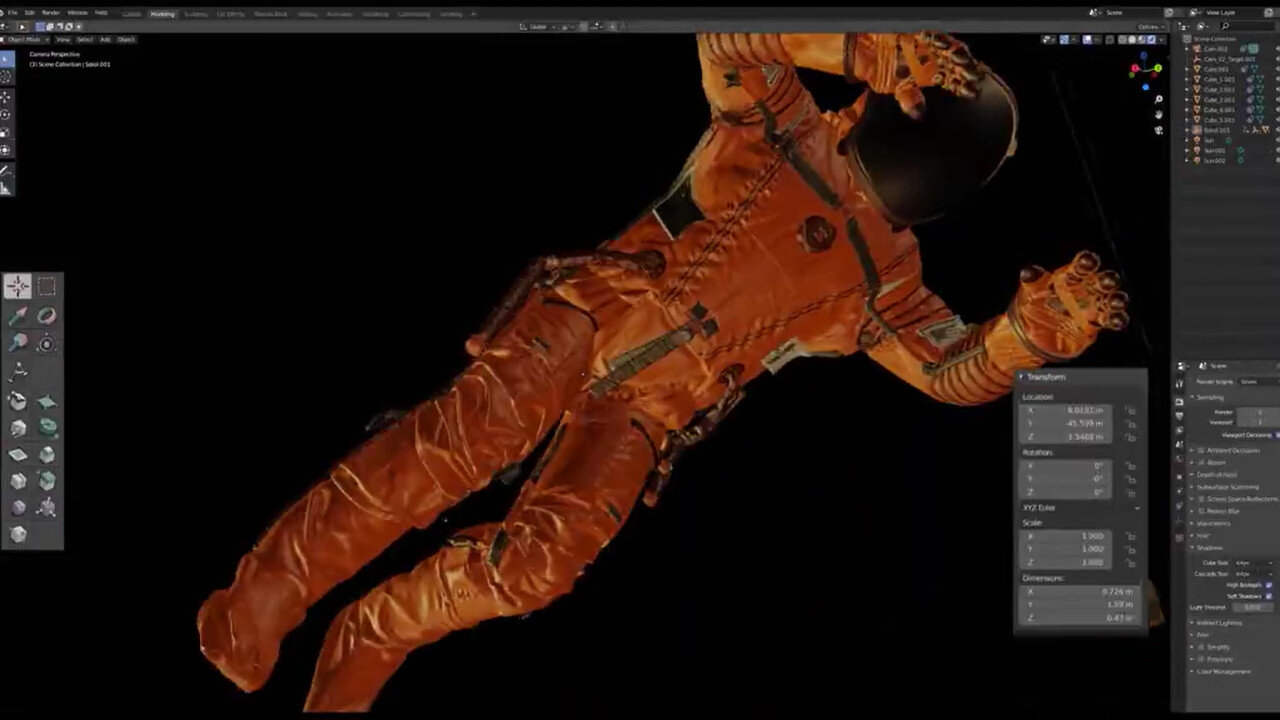Screen dimensions: 1280x720
Task: Lock the Location X transform value
Action: (1130, 410)
